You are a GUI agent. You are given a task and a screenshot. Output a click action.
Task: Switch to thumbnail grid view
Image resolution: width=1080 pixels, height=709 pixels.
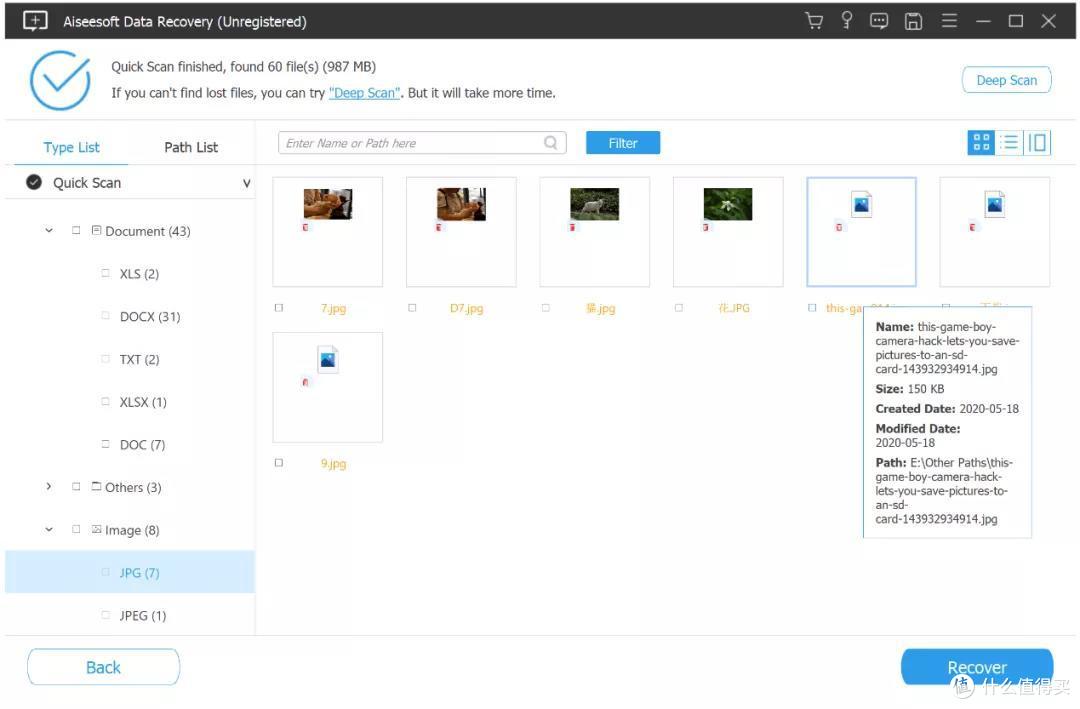pos(981,143)
